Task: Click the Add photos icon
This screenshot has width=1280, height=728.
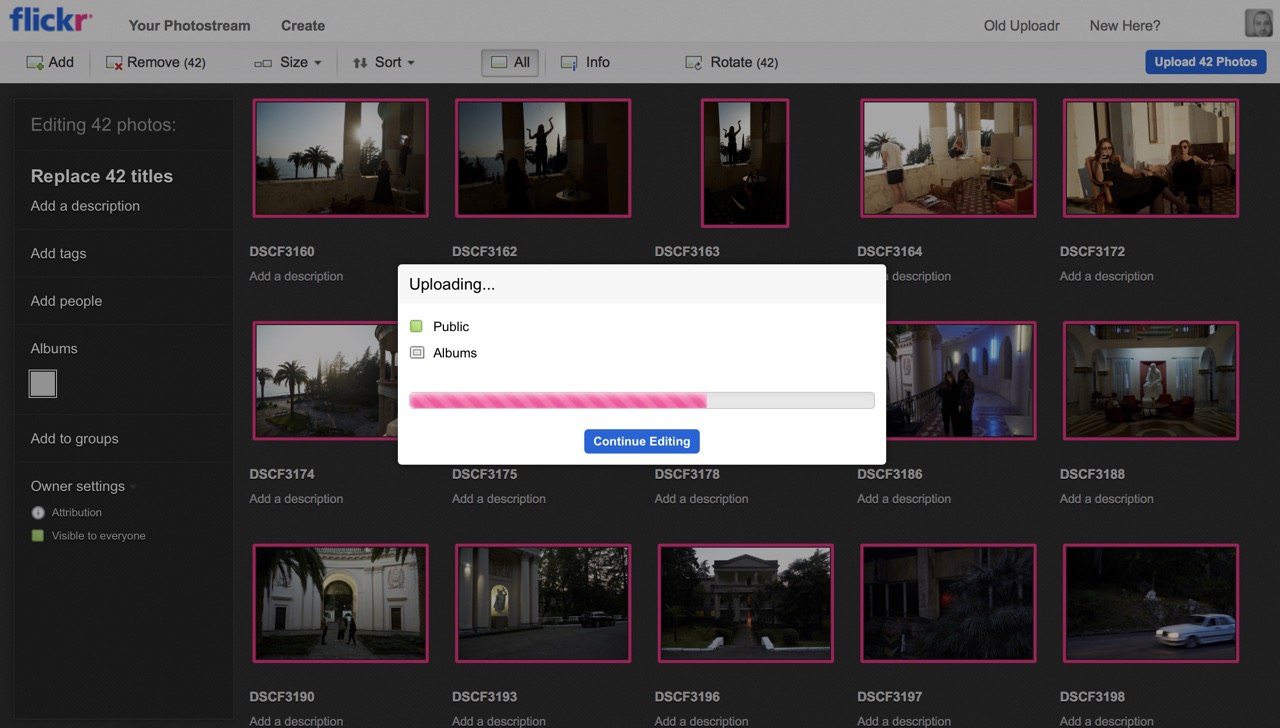Action: [x=35, y=62]
